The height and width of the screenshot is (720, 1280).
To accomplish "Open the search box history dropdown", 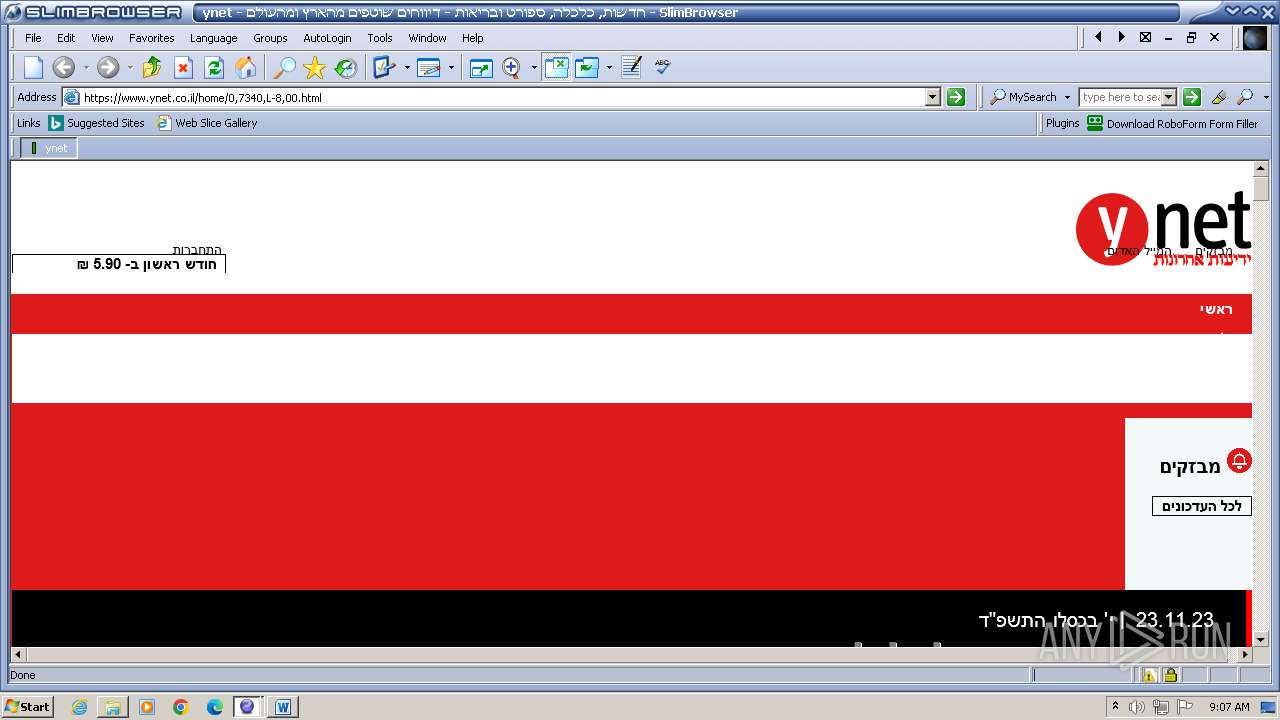I will (1169, 97).
